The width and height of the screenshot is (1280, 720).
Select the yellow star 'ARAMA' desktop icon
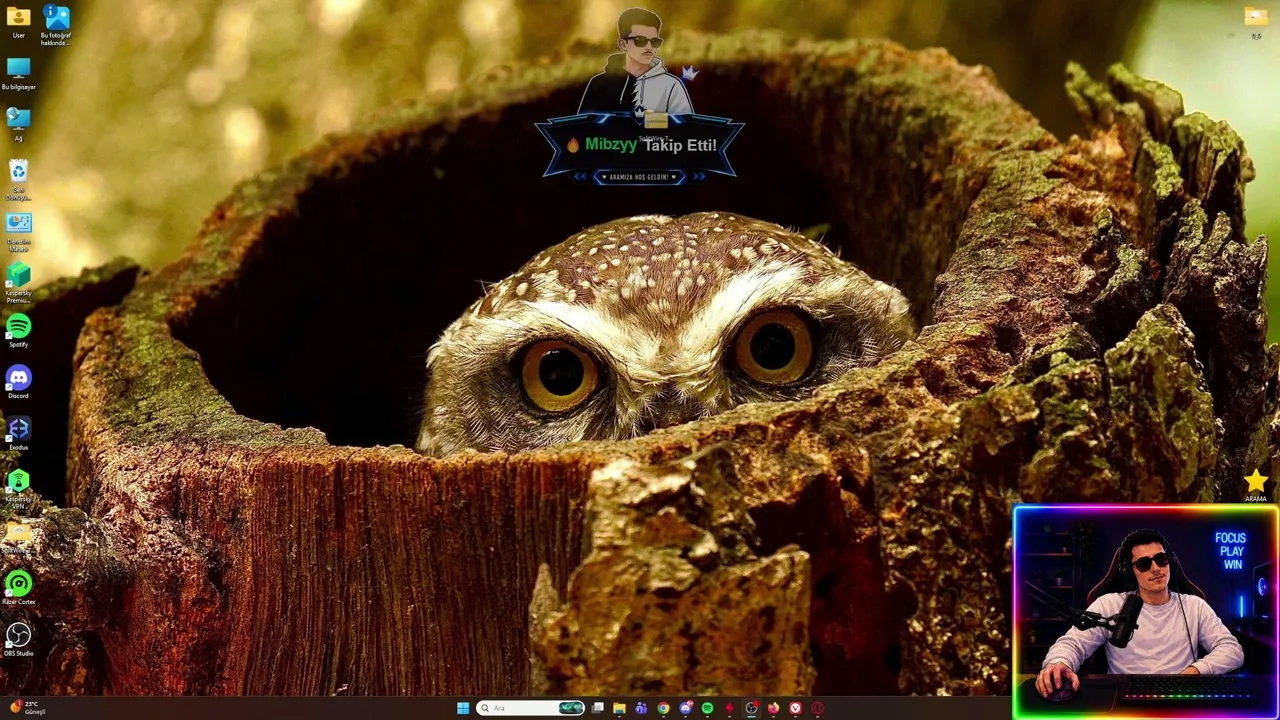(x=1256, y=487)
